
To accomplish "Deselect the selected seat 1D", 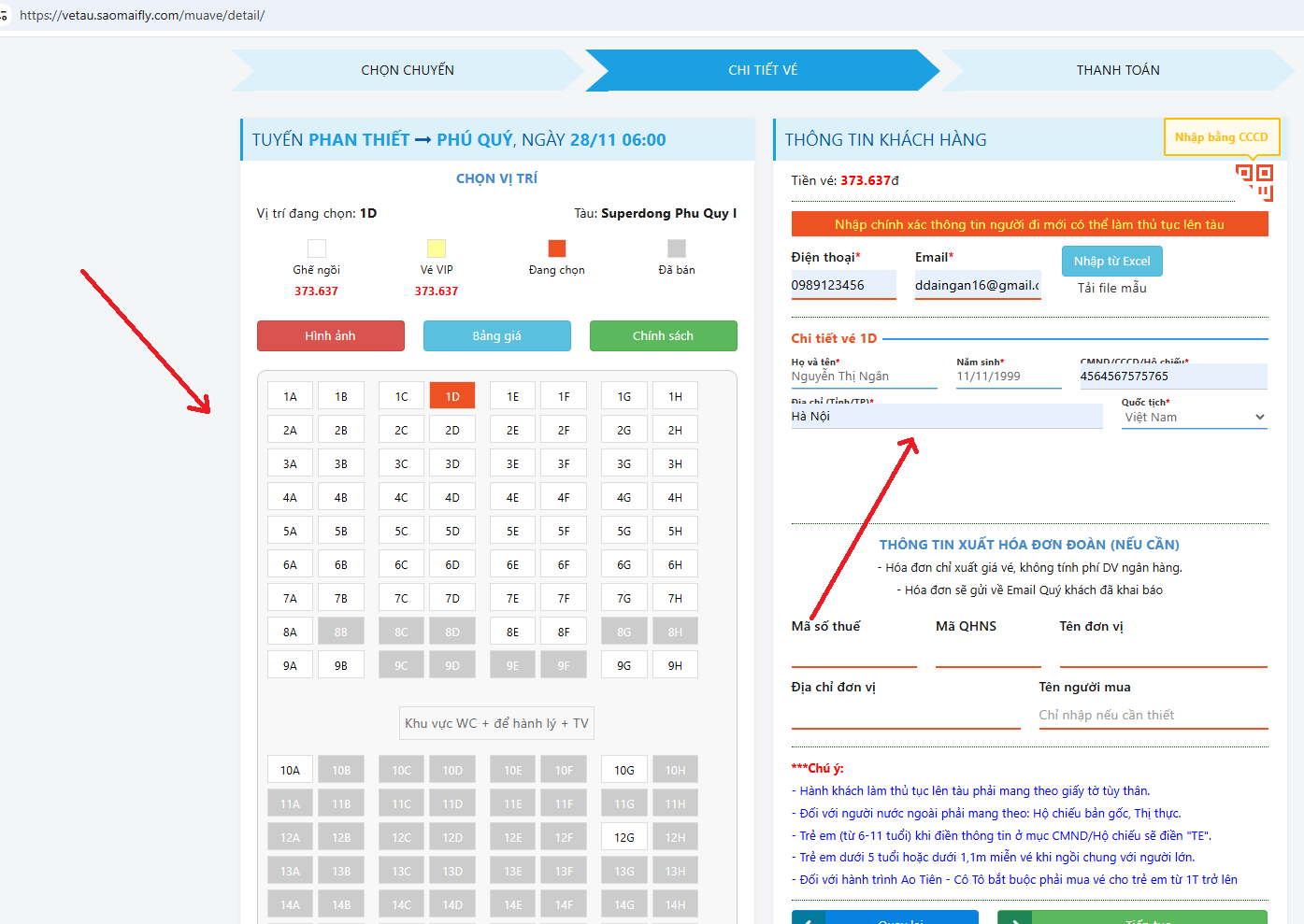I will [452, 396].
